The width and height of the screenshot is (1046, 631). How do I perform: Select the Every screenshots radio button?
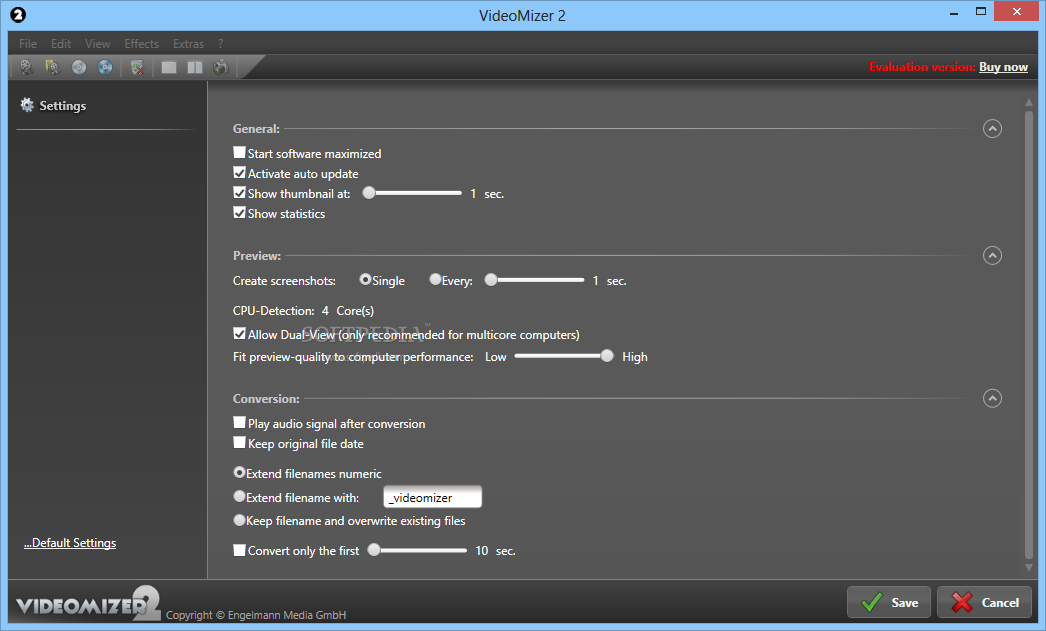435,279
